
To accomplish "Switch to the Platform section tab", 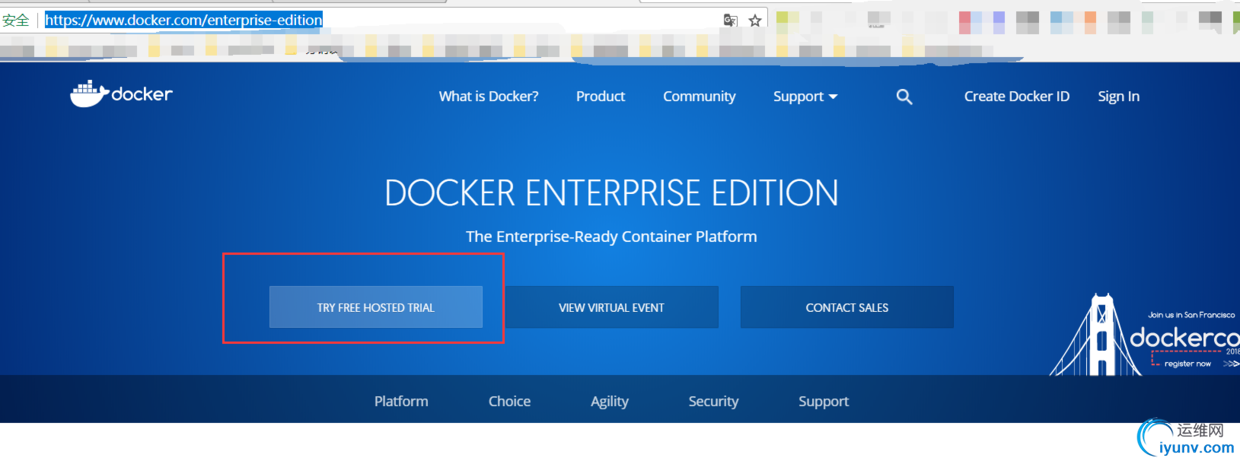I will coord(401,401).
